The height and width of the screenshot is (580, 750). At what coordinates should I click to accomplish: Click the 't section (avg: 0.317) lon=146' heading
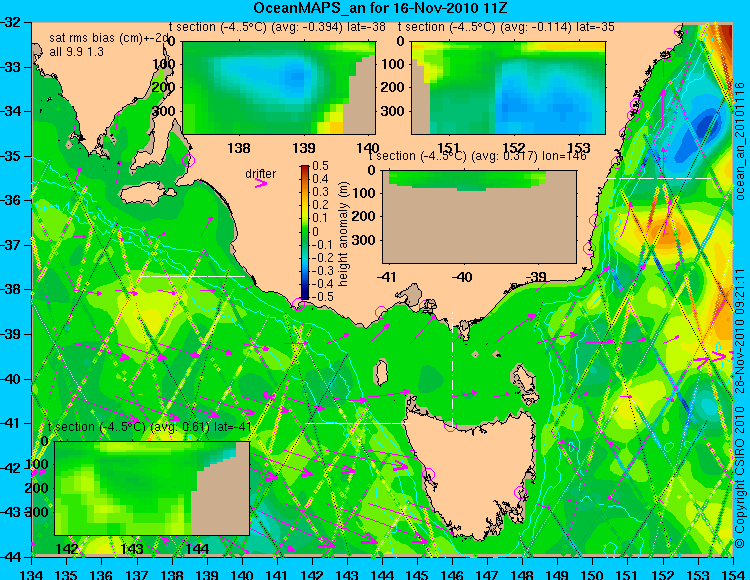click(477, 156)
